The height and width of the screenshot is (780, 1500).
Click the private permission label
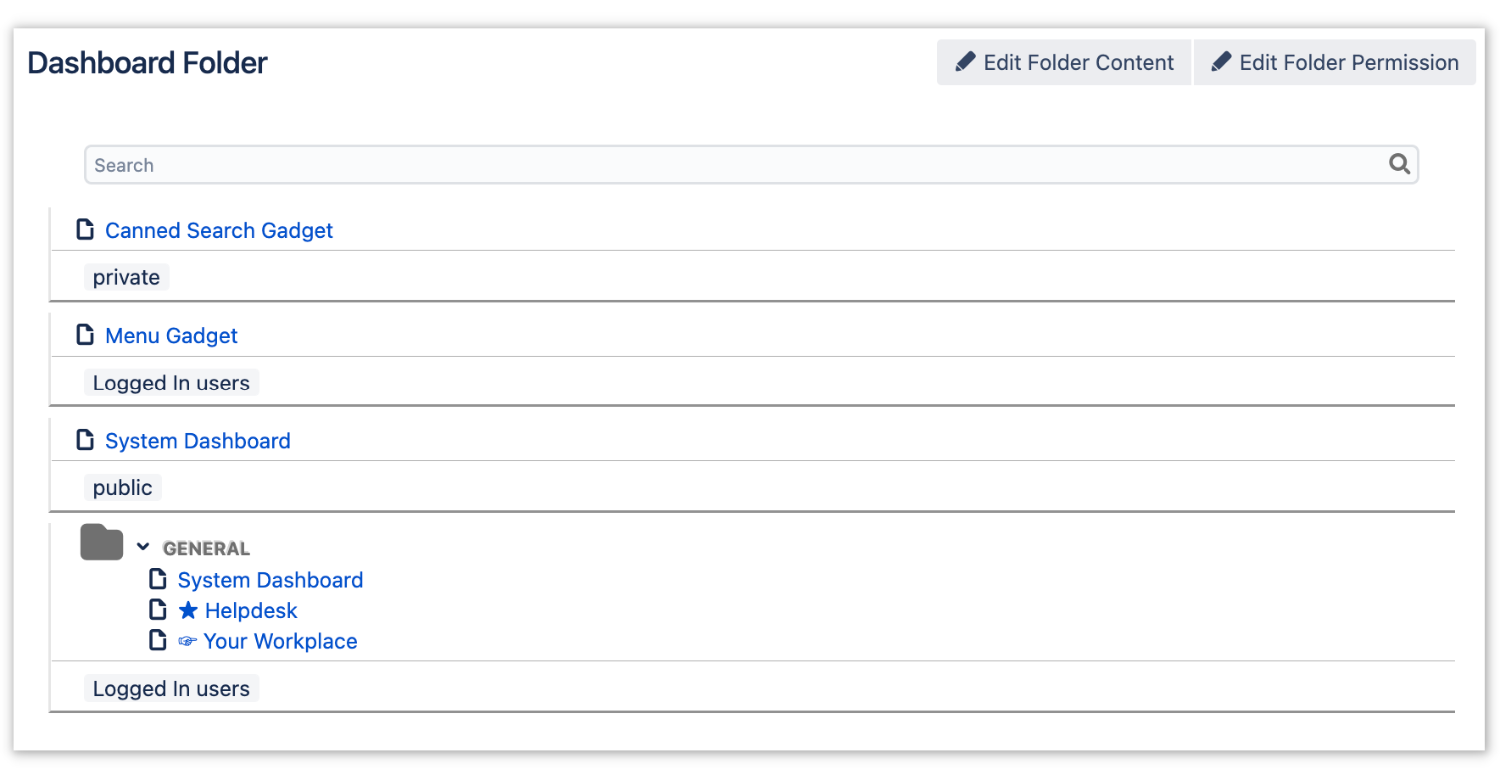coord(126,277)
